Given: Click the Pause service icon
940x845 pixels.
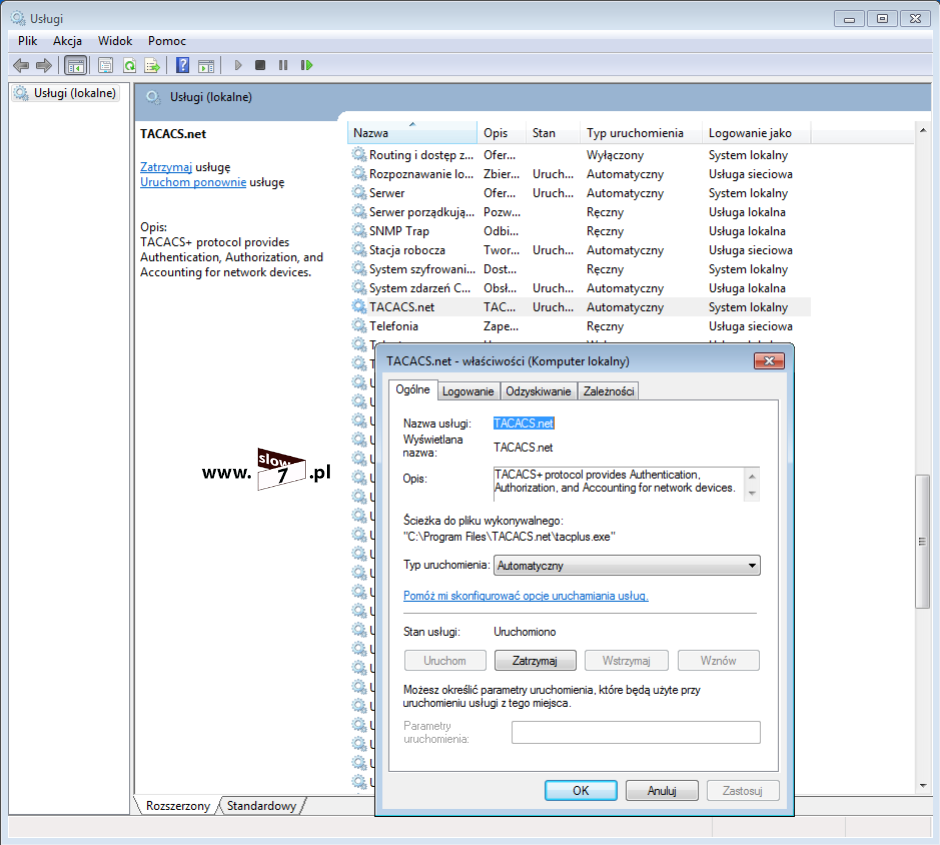Looking at the screenshot, I should point(283,65).
